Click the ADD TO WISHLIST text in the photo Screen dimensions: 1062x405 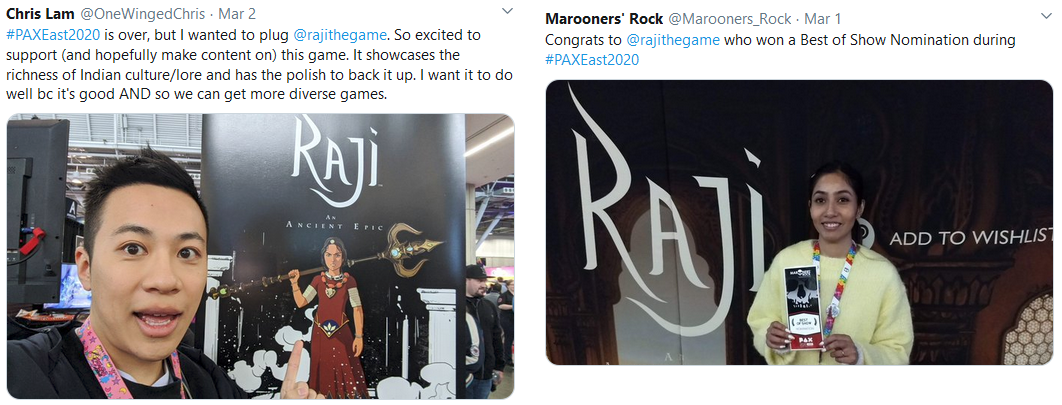[x=971, y=238]
